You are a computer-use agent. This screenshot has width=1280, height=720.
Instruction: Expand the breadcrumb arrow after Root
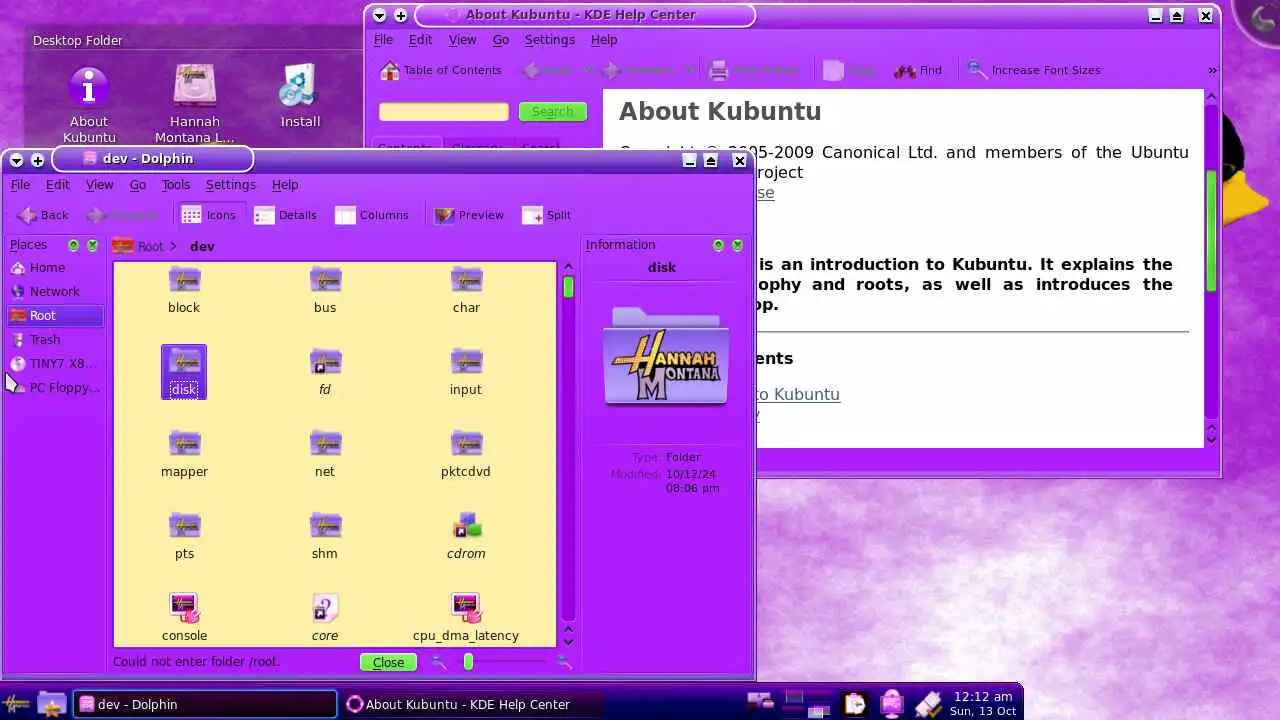click(173, 246)
